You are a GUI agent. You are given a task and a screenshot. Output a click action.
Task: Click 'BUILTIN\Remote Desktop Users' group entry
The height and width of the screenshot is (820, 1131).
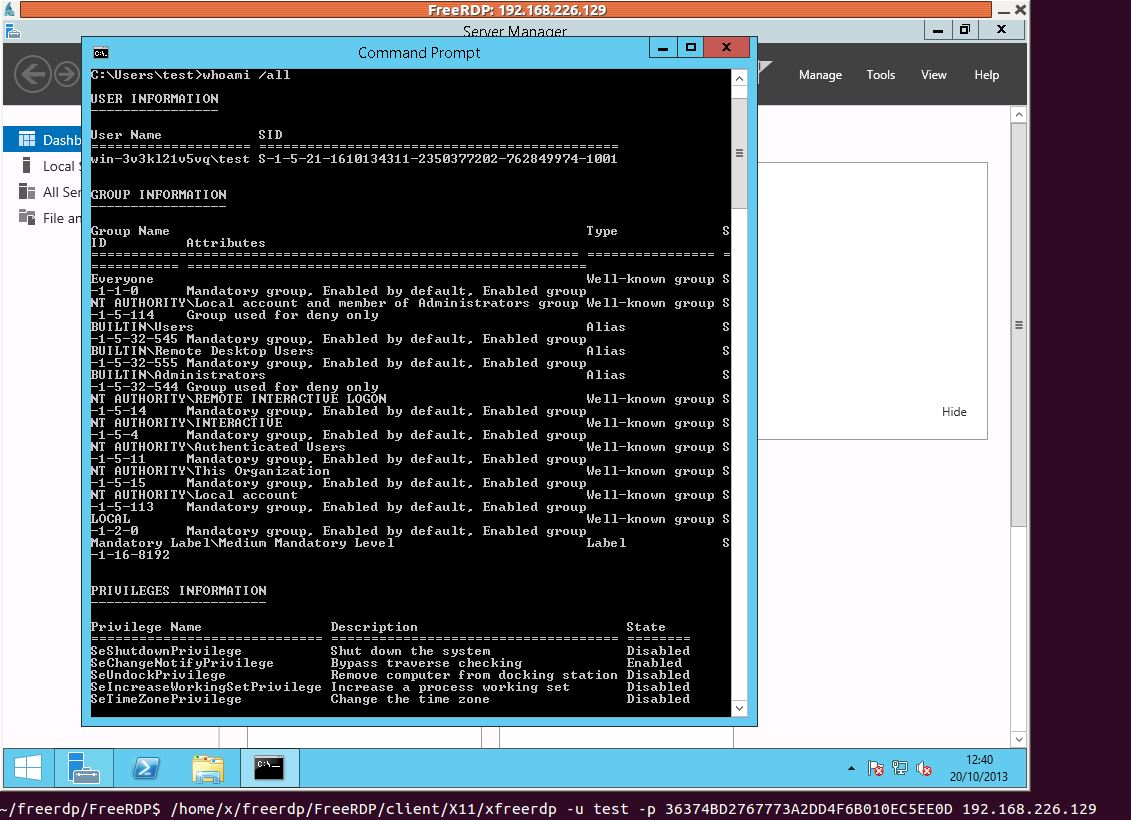tap(202, 351)
